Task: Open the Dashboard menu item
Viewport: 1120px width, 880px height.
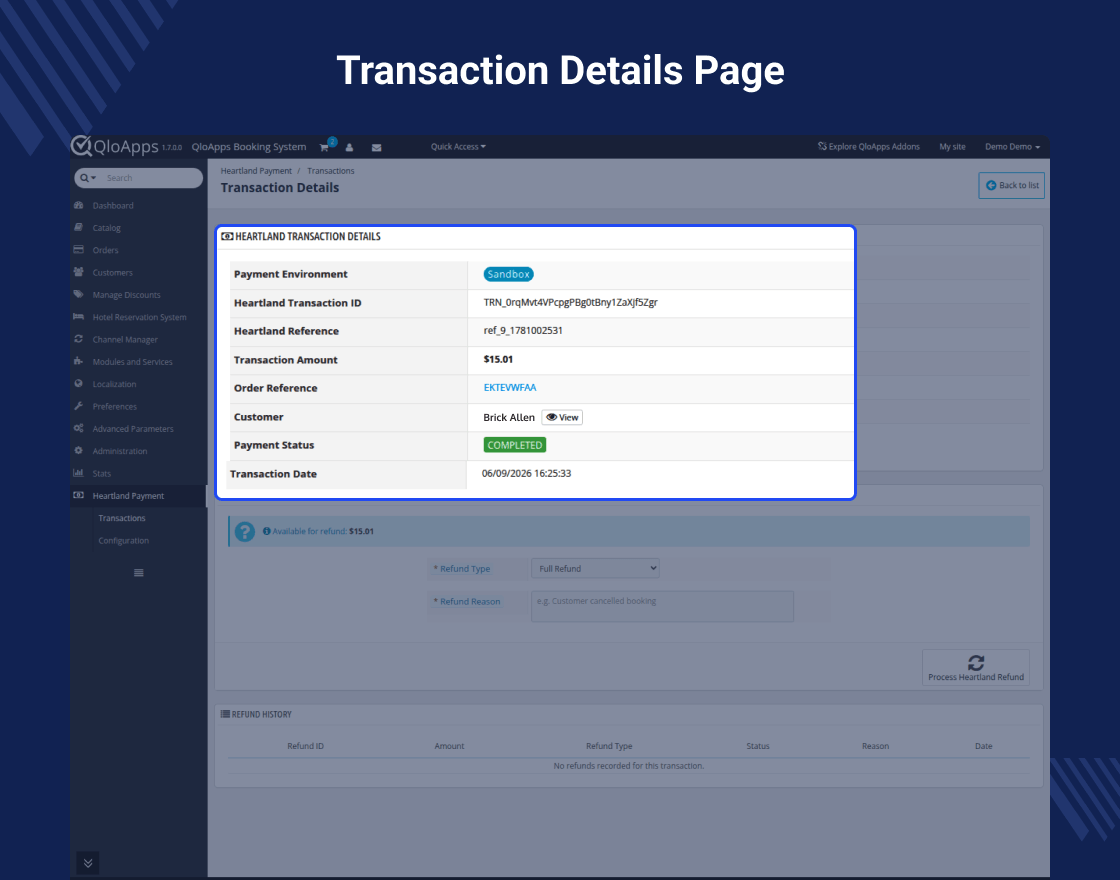Action: pyautogui.click(x=113, y=206)
